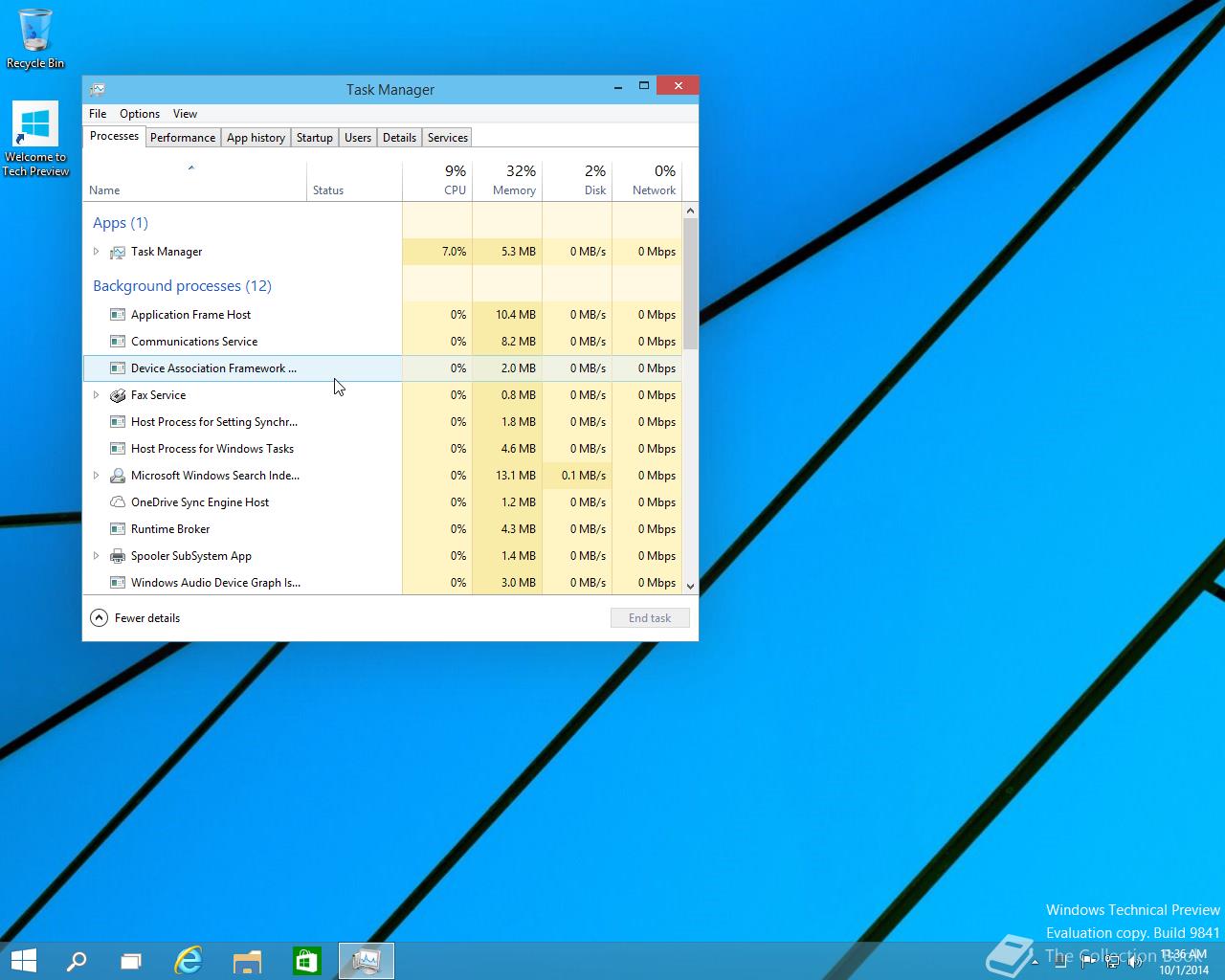Open the File menu

(x=98, y=114)
